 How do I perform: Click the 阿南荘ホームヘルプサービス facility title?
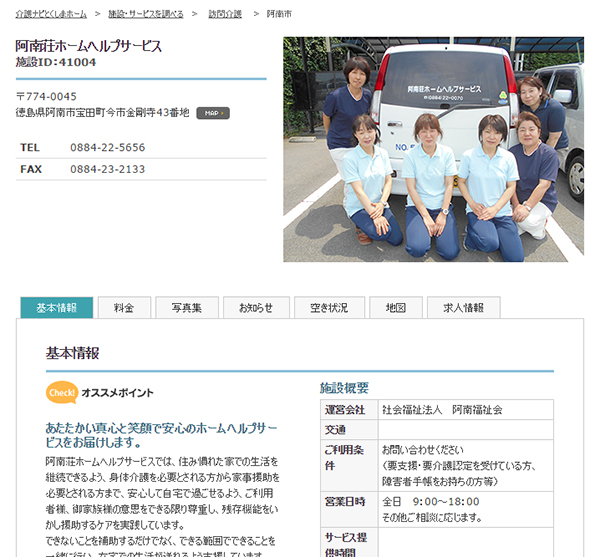[x=89, y=46]
